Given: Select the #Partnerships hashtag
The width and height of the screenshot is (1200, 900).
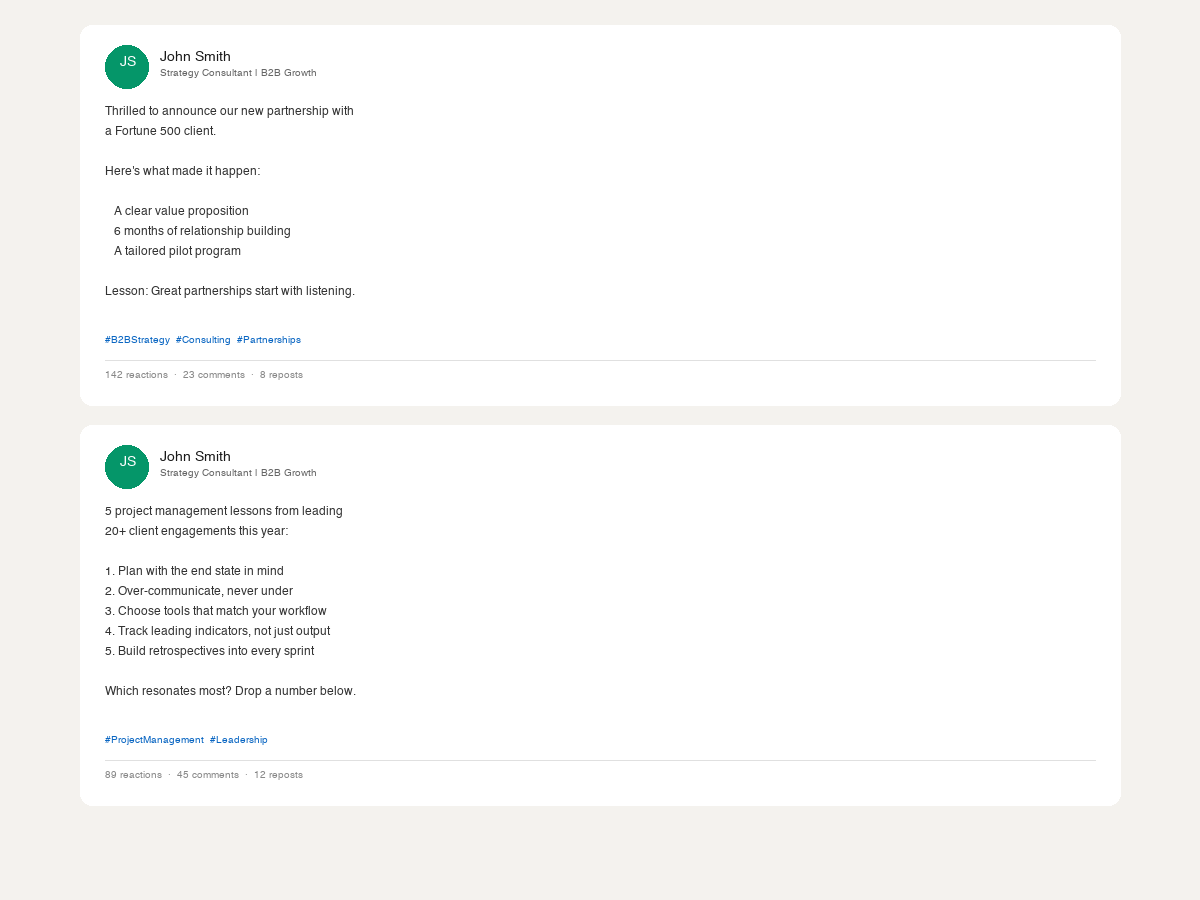Looking at the screenshot, I should (268, 340).
